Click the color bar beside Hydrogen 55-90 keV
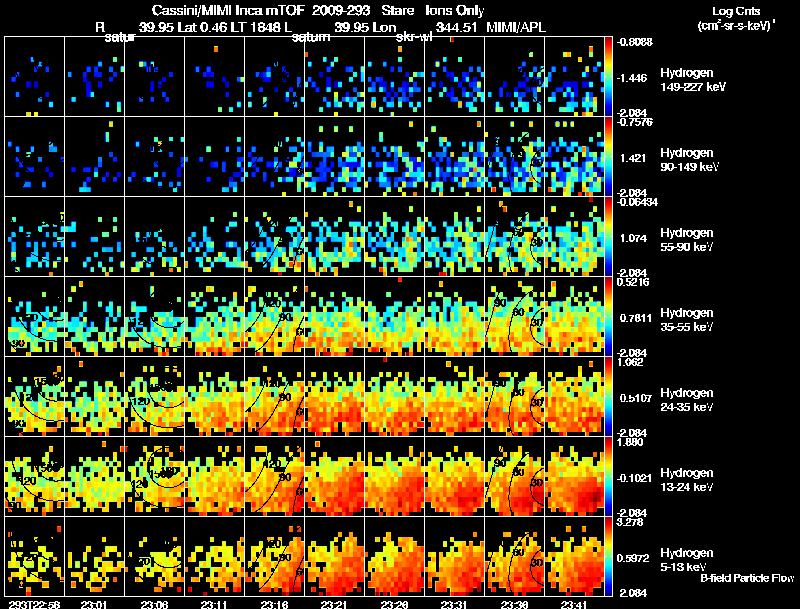The height and width of the screenshot is (609, 800). tap(608, 237)
